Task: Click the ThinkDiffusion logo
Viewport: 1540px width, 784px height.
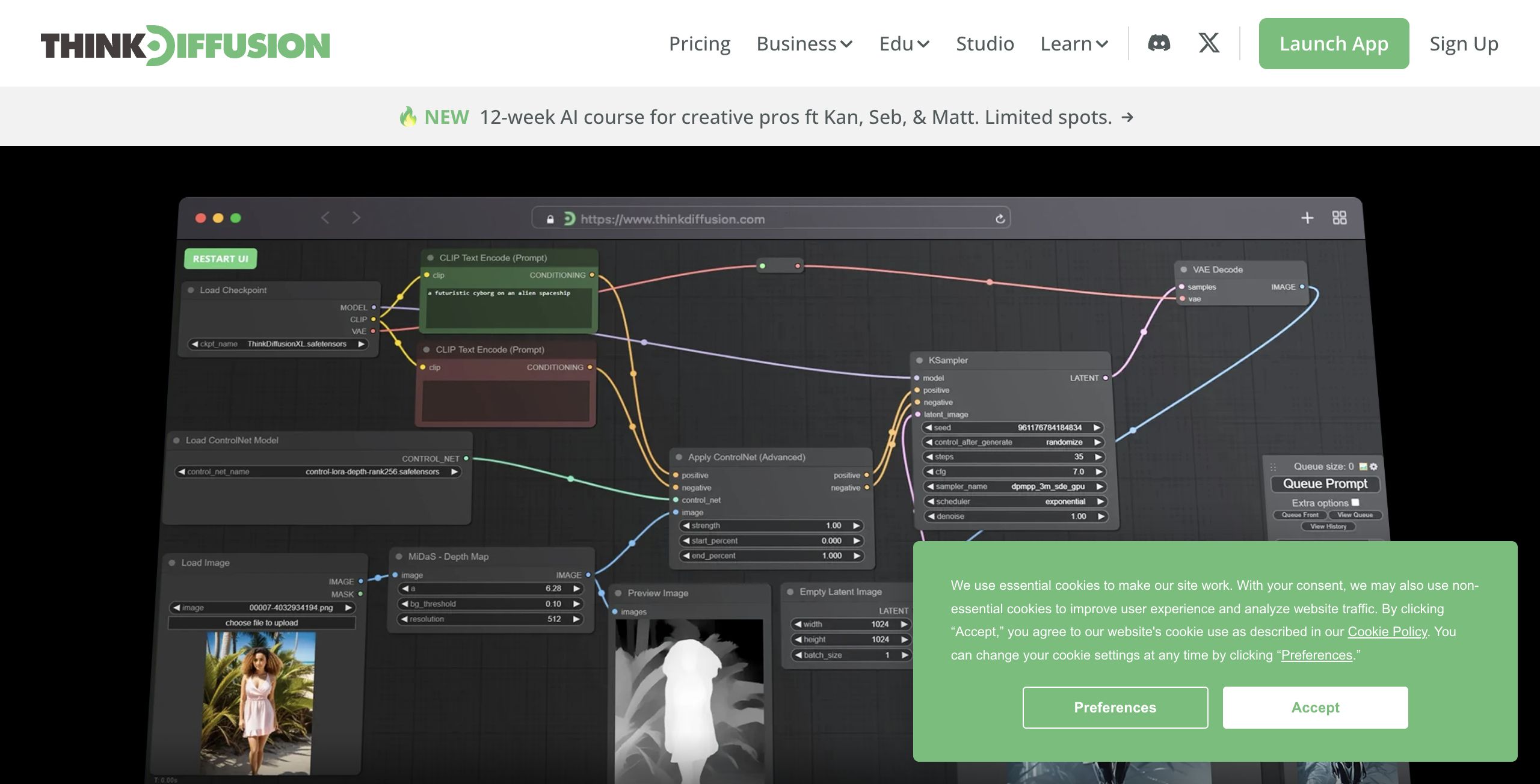Action: click(185, 45)
